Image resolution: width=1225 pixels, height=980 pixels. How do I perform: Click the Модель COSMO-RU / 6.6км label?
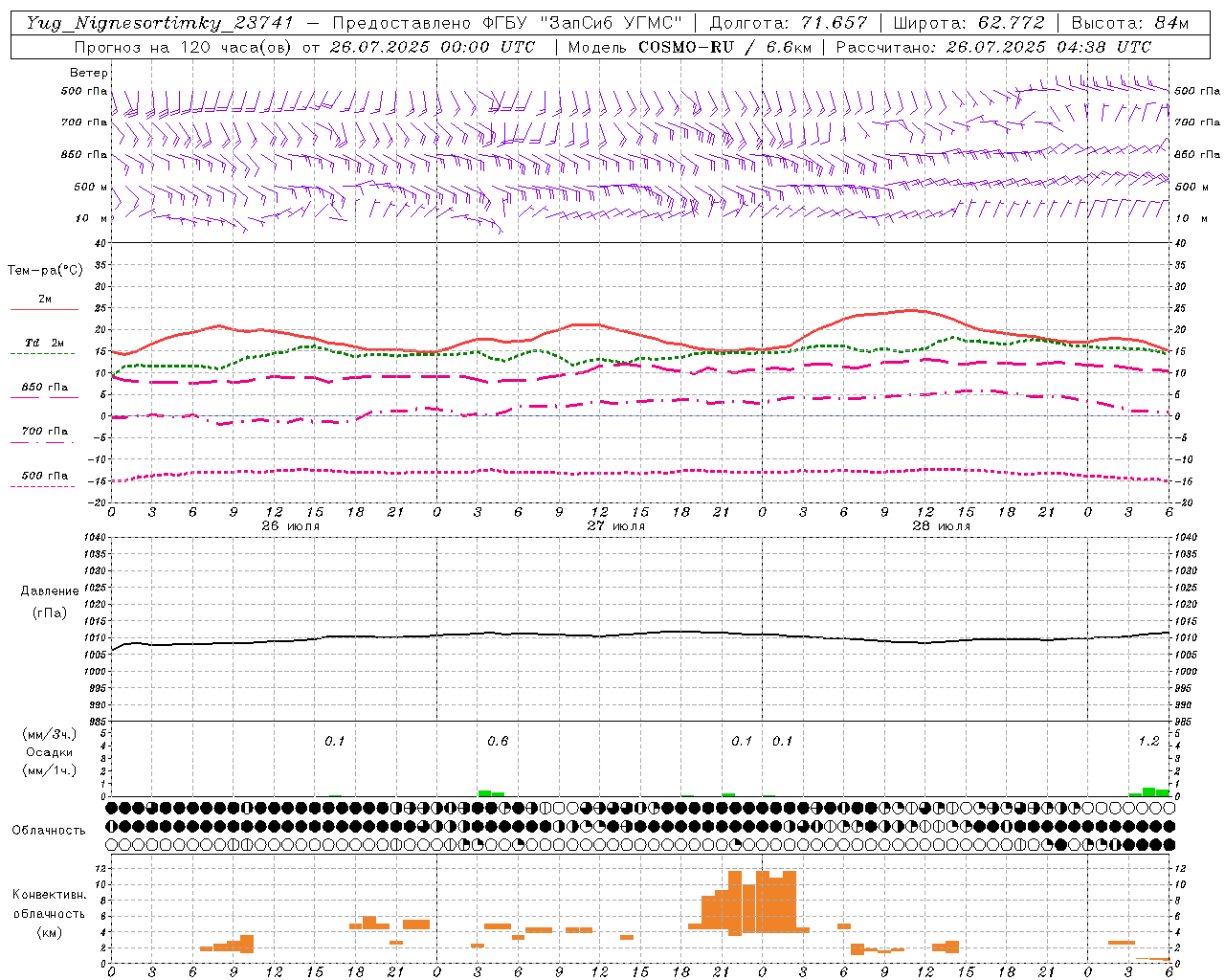(x=691, y=47)
